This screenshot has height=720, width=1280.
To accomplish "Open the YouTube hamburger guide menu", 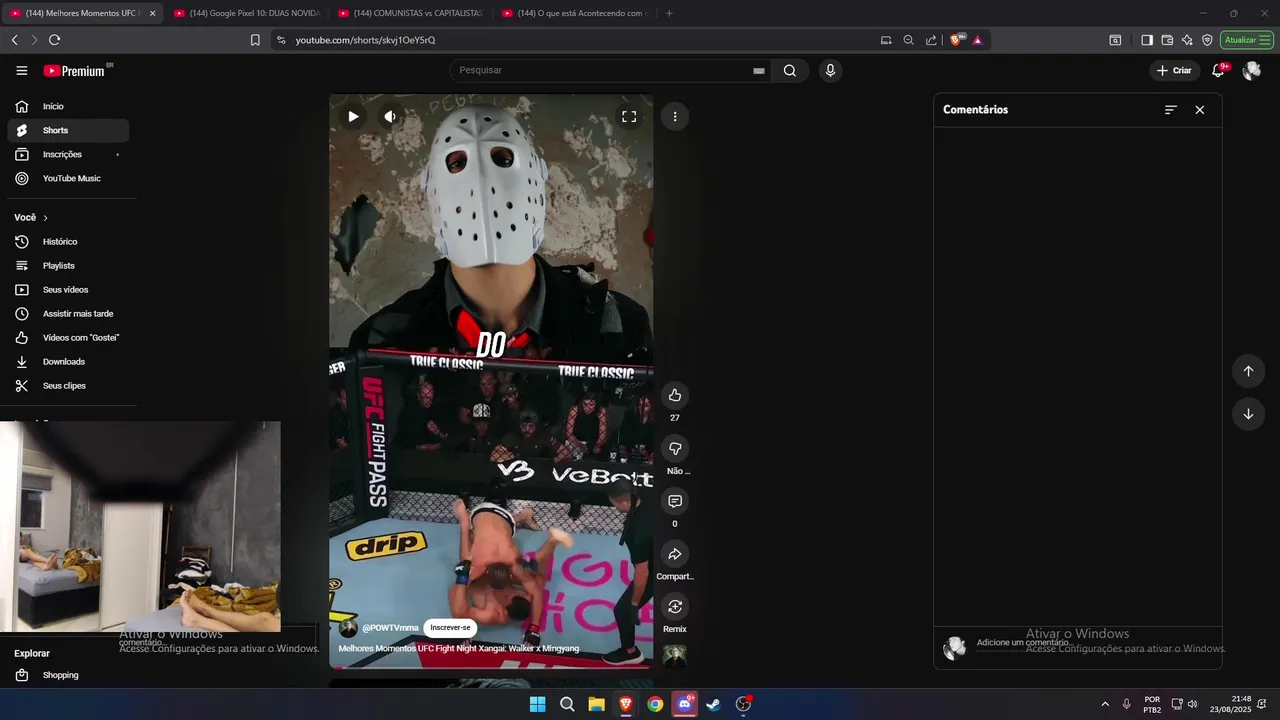I will click(x=22, y=70).
